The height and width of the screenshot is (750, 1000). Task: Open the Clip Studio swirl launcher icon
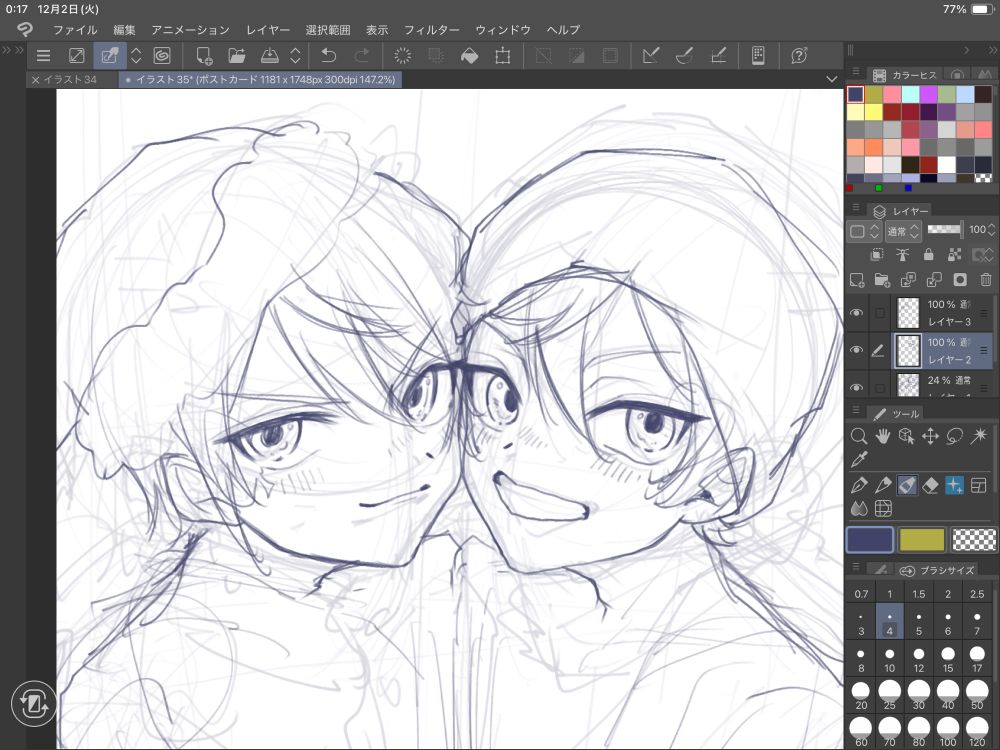[162, 56]
